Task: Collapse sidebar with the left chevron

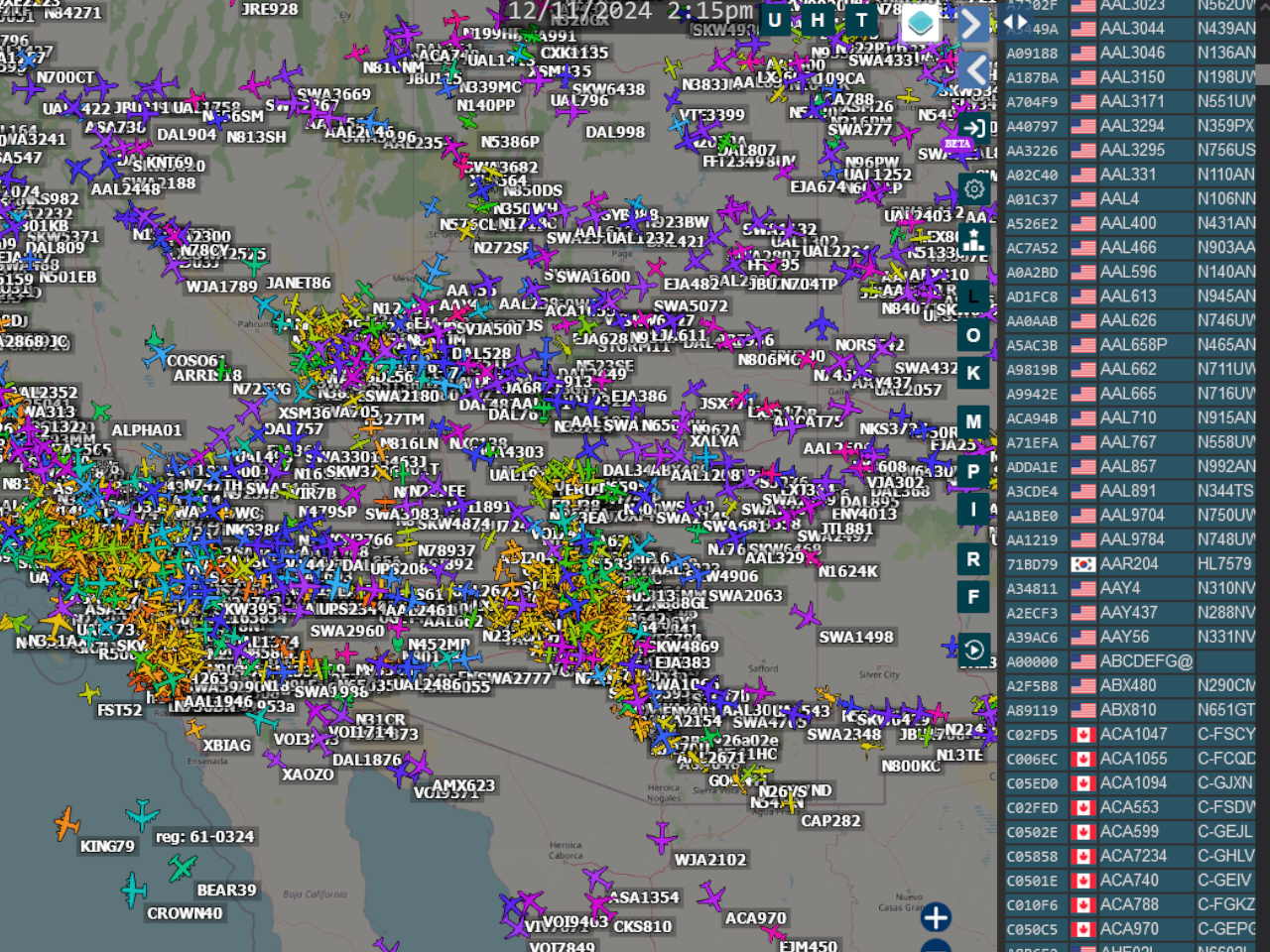Action: [974, 69]
